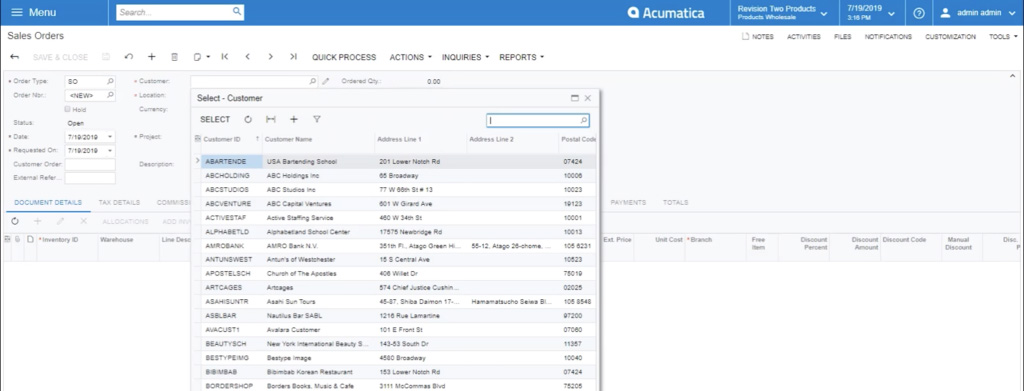Click the External Reference input field
This screenshot has height=391, width=1024.
[x=90, y=178]
